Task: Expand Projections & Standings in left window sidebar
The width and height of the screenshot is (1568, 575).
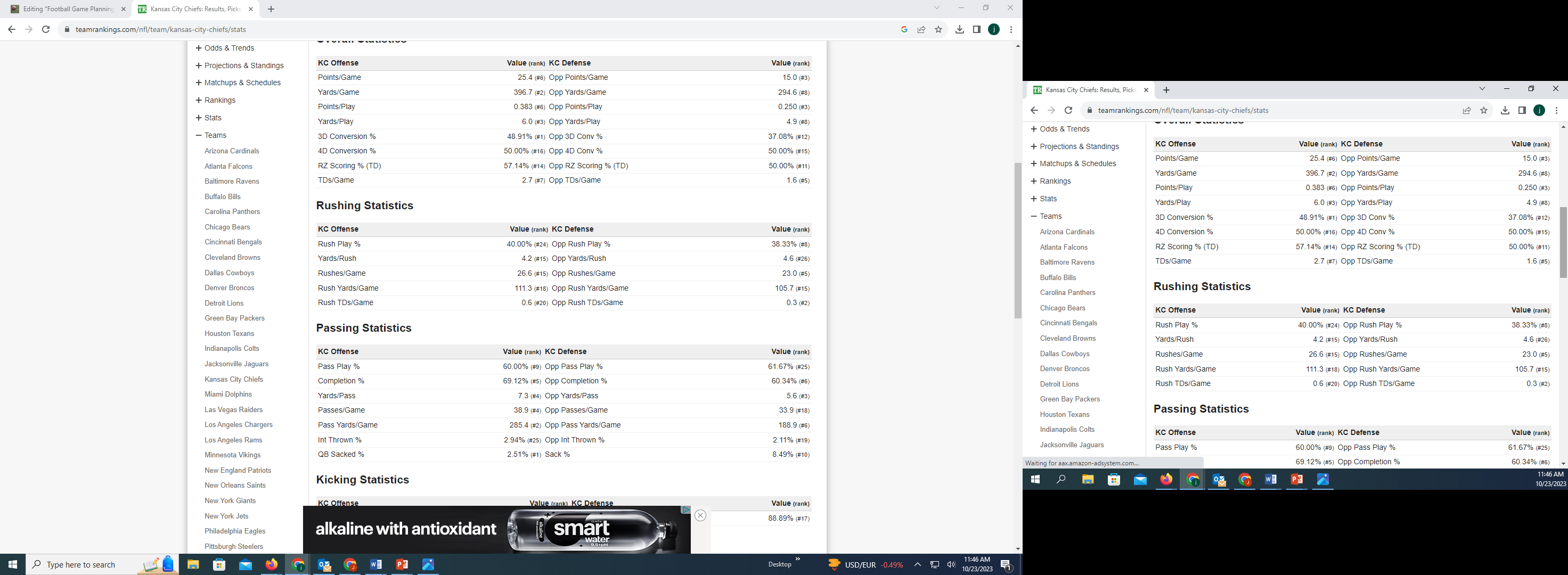Action: [x=239, y=65]
